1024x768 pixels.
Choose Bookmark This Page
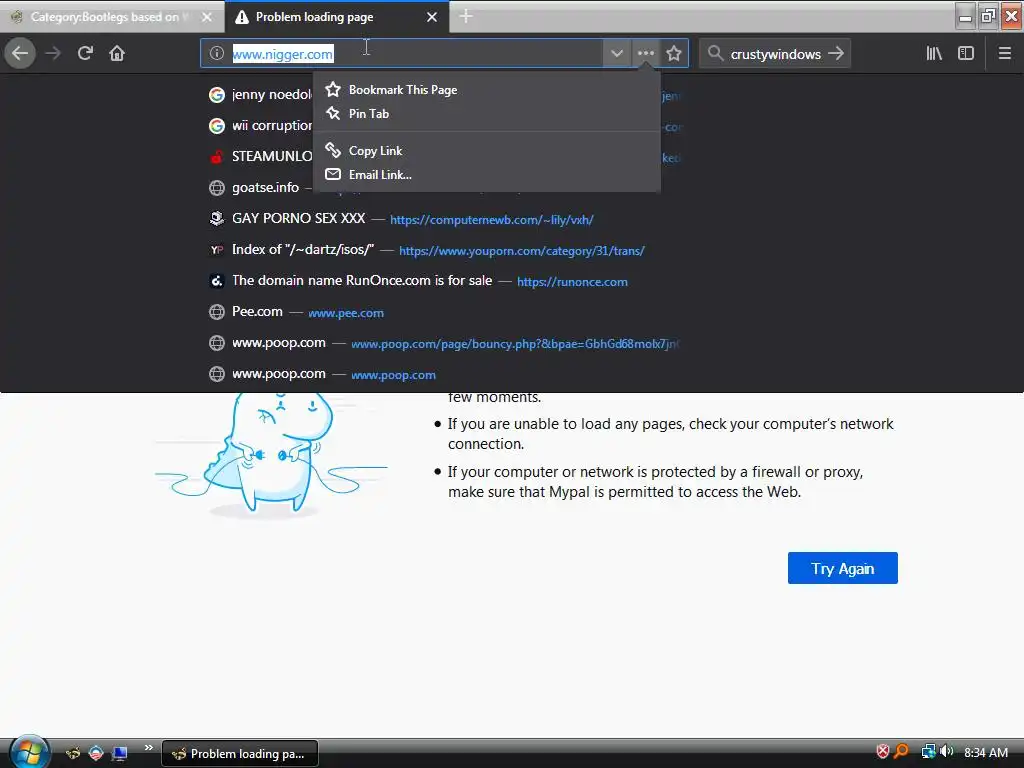click(x=487, y=89)
